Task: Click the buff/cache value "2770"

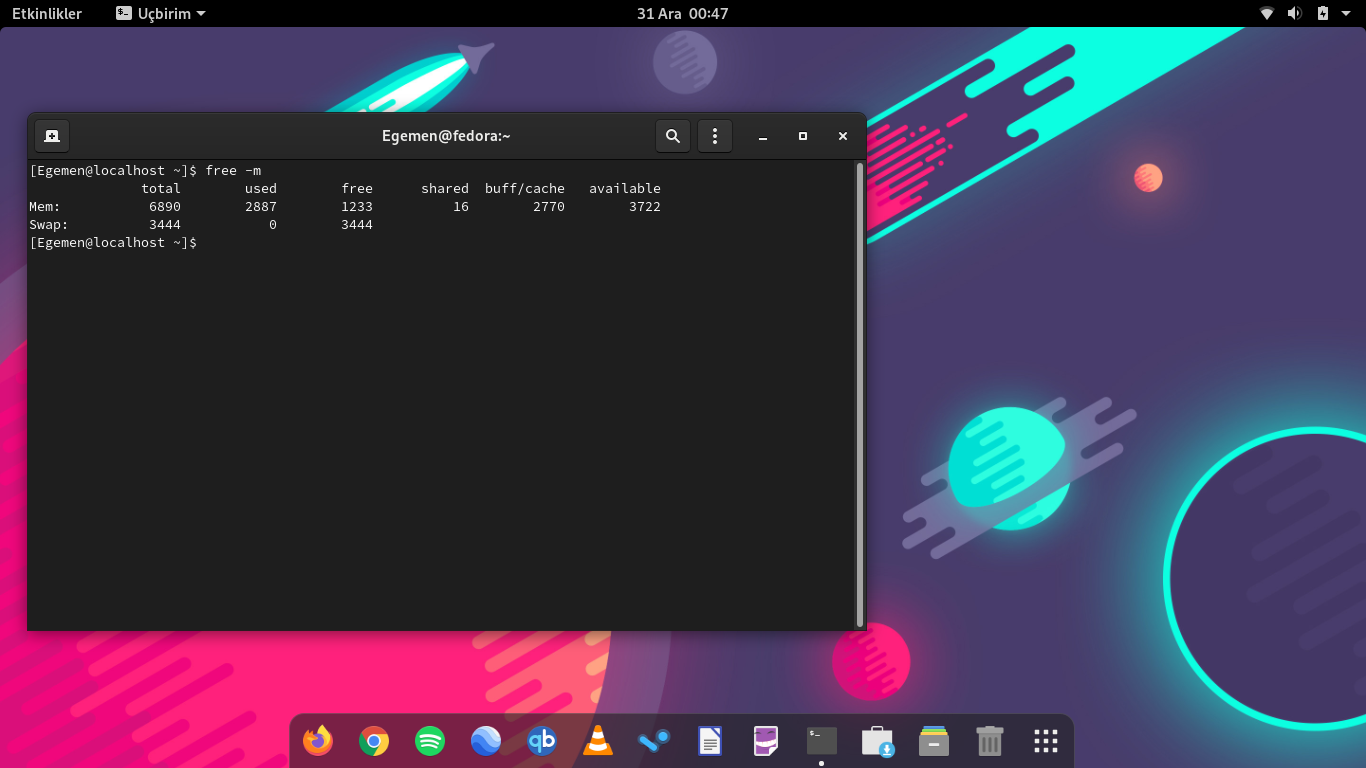Action: (549, 206)
